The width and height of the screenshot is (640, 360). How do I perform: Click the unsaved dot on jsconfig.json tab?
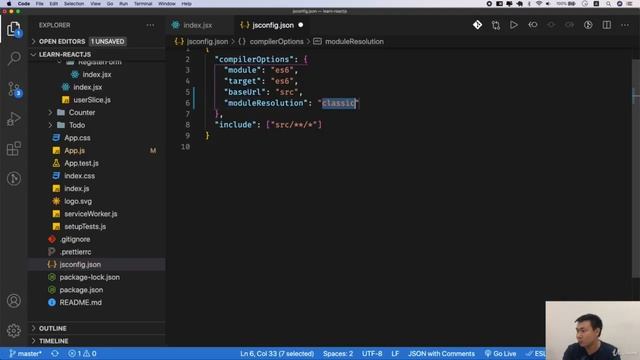coord(301,25)
